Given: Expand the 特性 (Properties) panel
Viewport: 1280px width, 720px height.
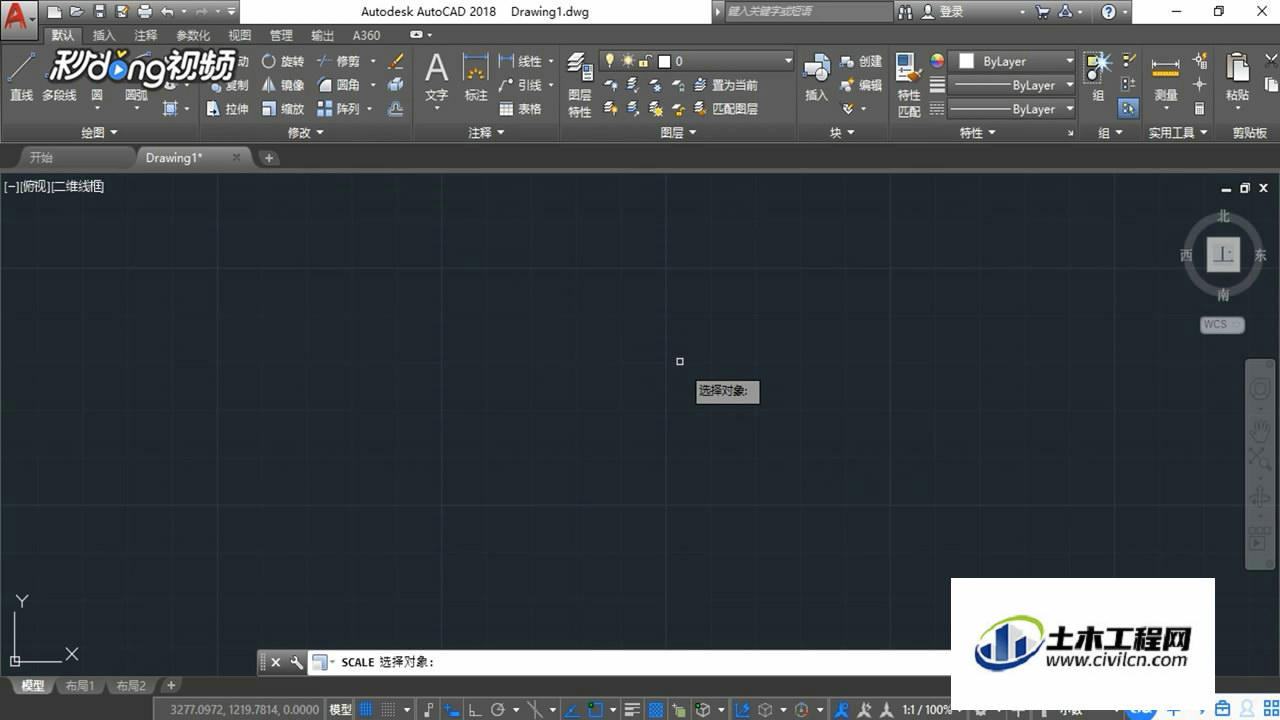Looking at the screenshot, I should pos(978,132).
